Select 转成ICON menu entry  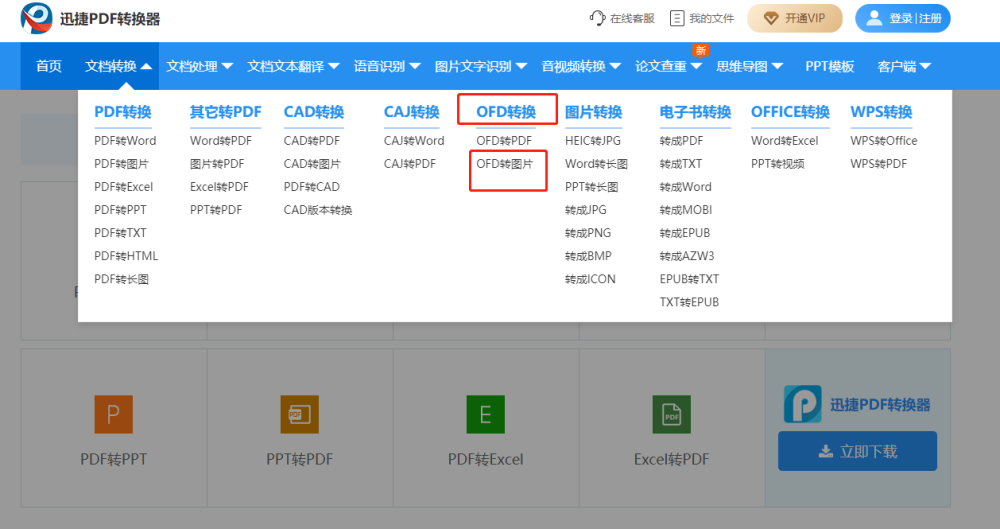point(590,279)
